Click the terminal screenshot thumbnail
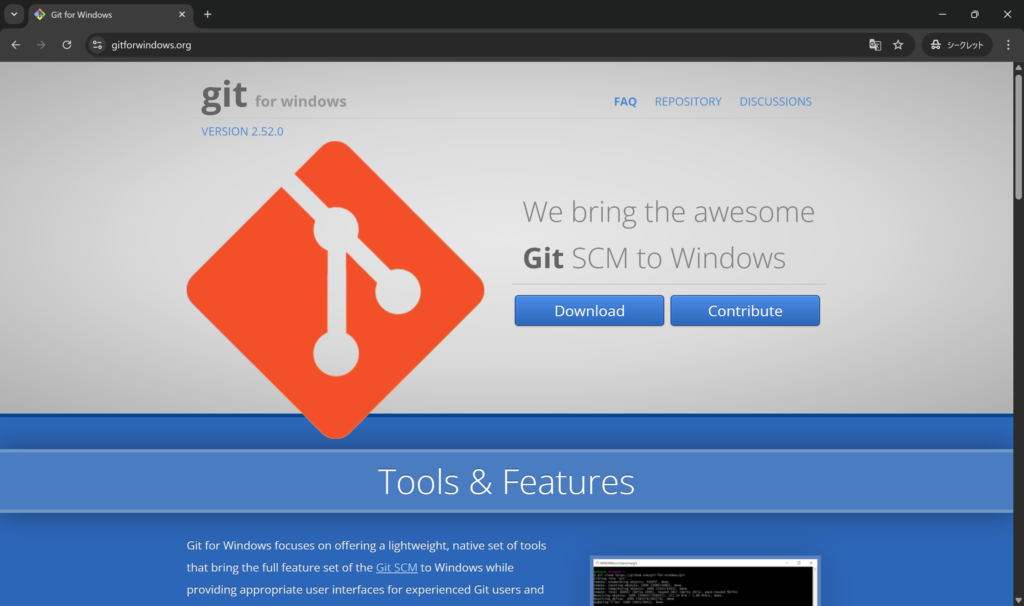Image resolution: width=1024 pixels, height=606 pixels. click(x=705, y=582)
